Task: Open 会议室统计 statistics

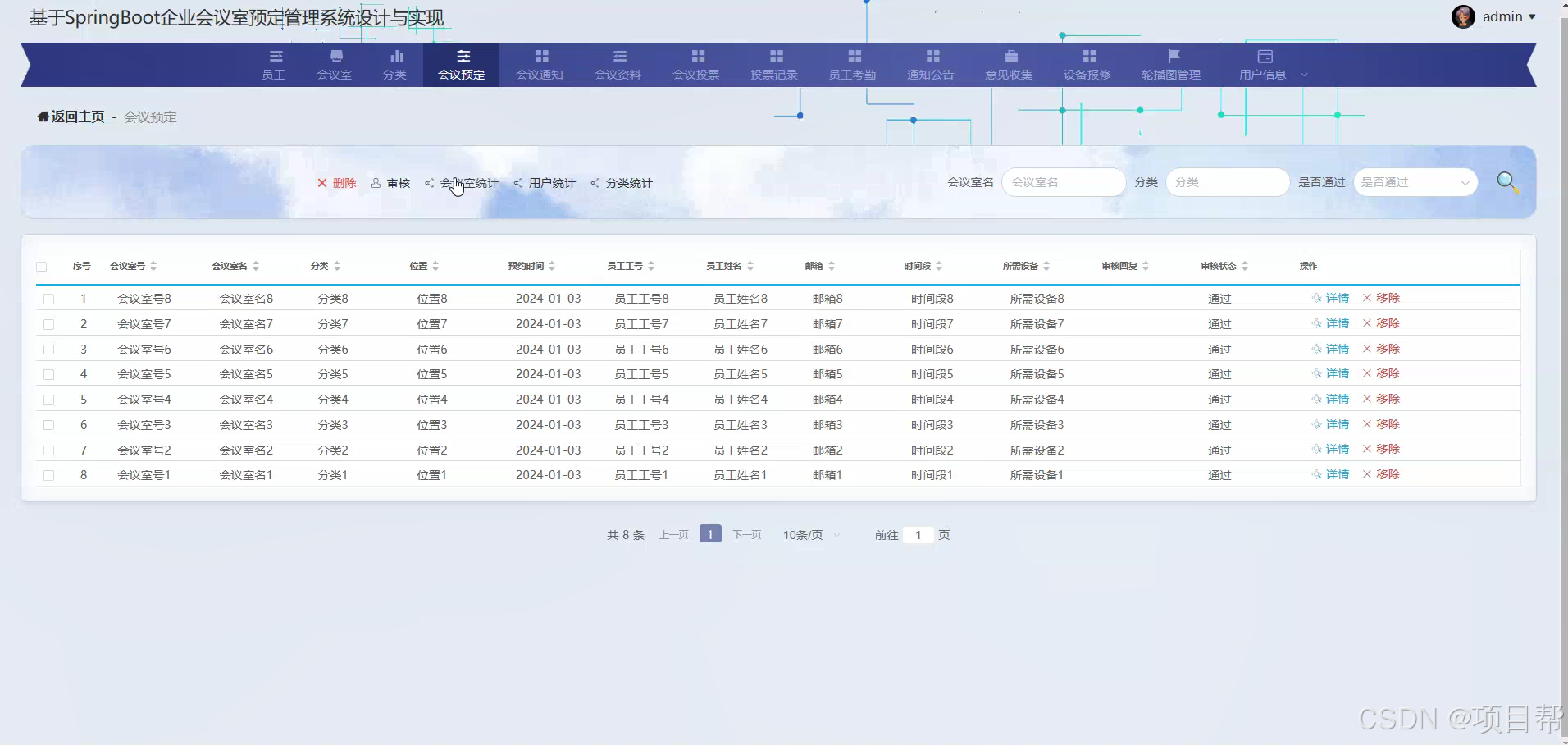Action: coord(462,183)
